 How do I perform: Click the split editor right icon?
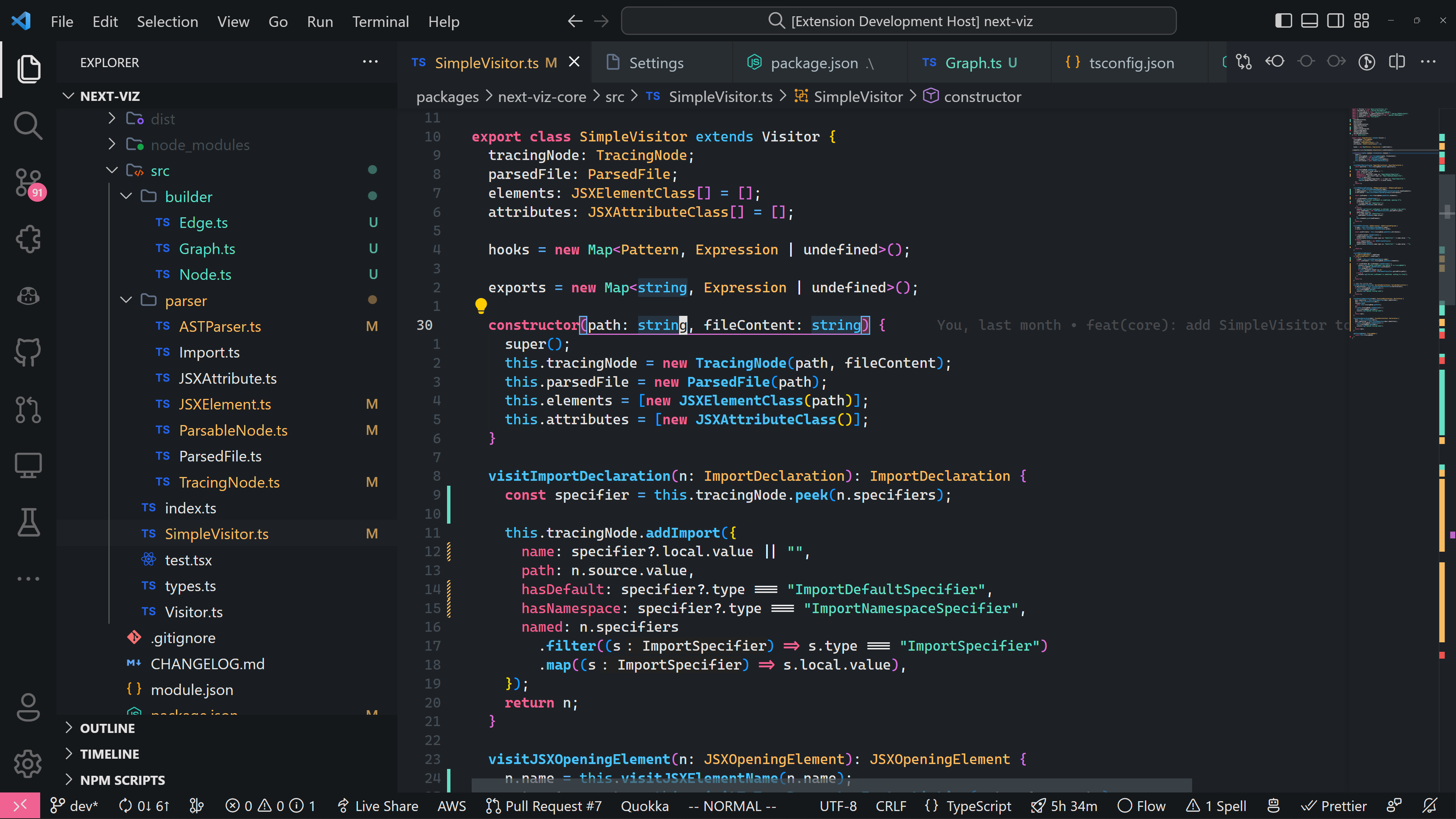(x=1396, y=61)
